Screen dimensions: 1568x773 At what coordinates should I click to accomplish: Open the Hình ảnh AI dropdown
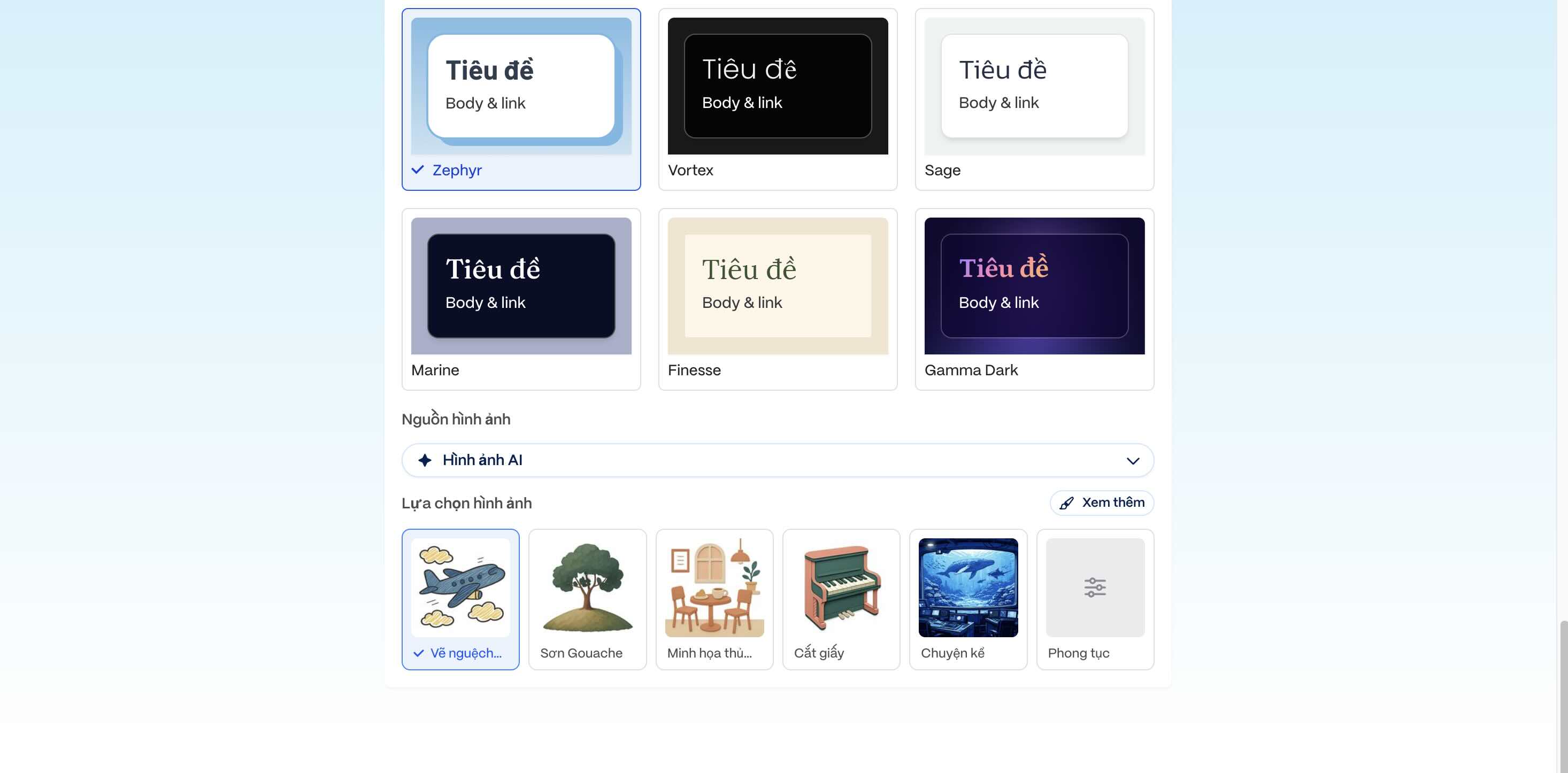click(777, 460)
